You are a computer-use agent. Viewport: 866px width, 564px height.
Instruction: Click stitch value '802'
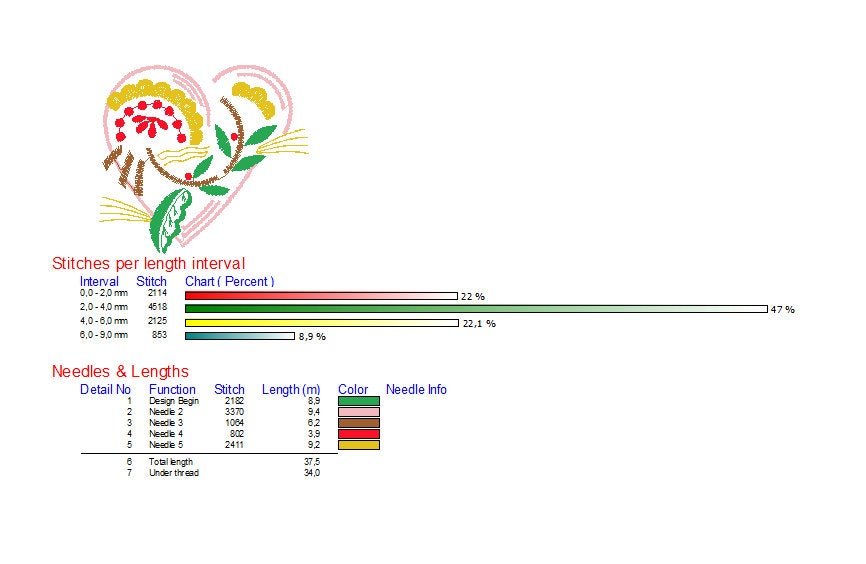(237, 434)
